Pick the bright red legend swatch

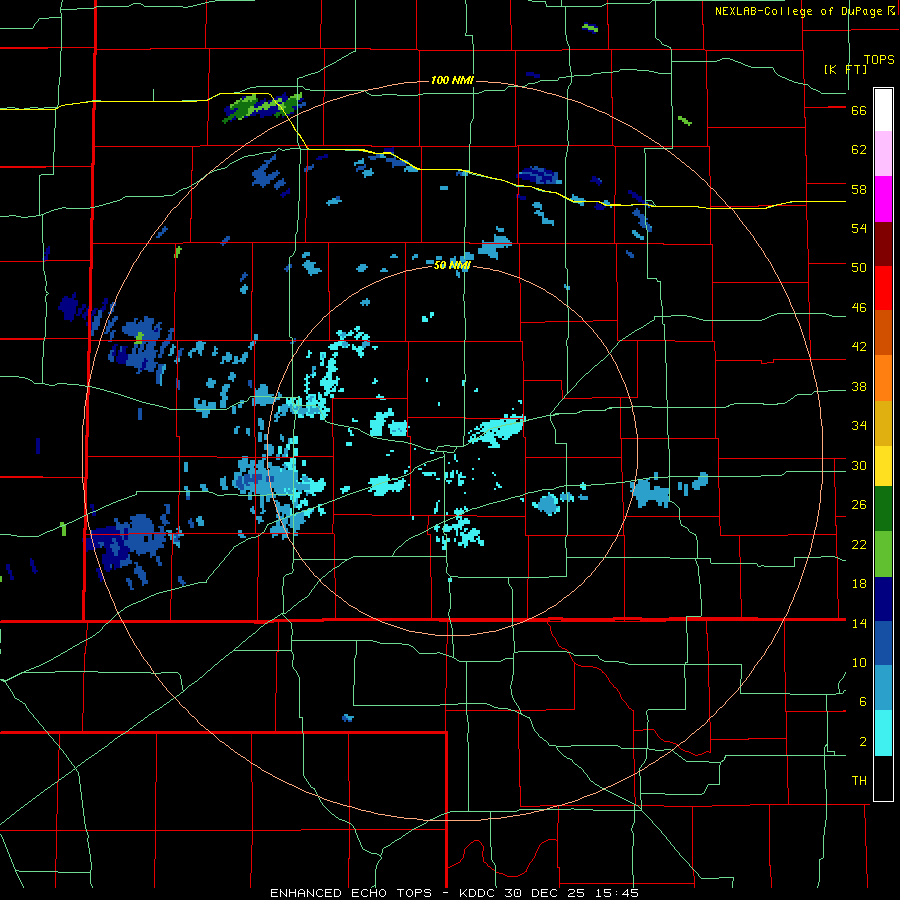(x=883, y=288)
